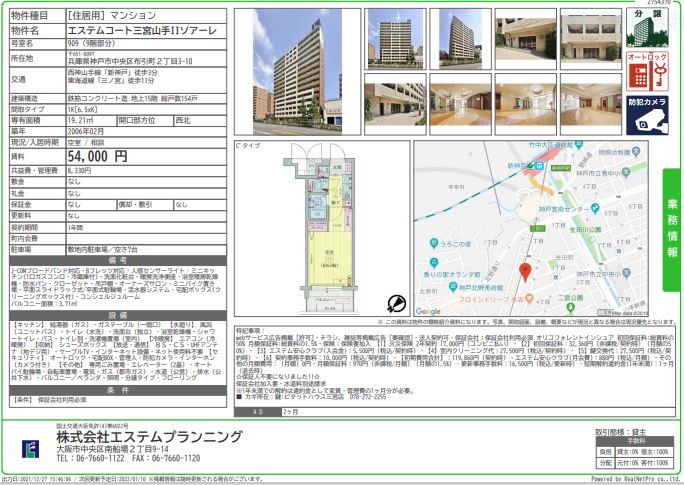Click the area value 19.21㎡
Screen dimensions: 684x485
[80, 120]
